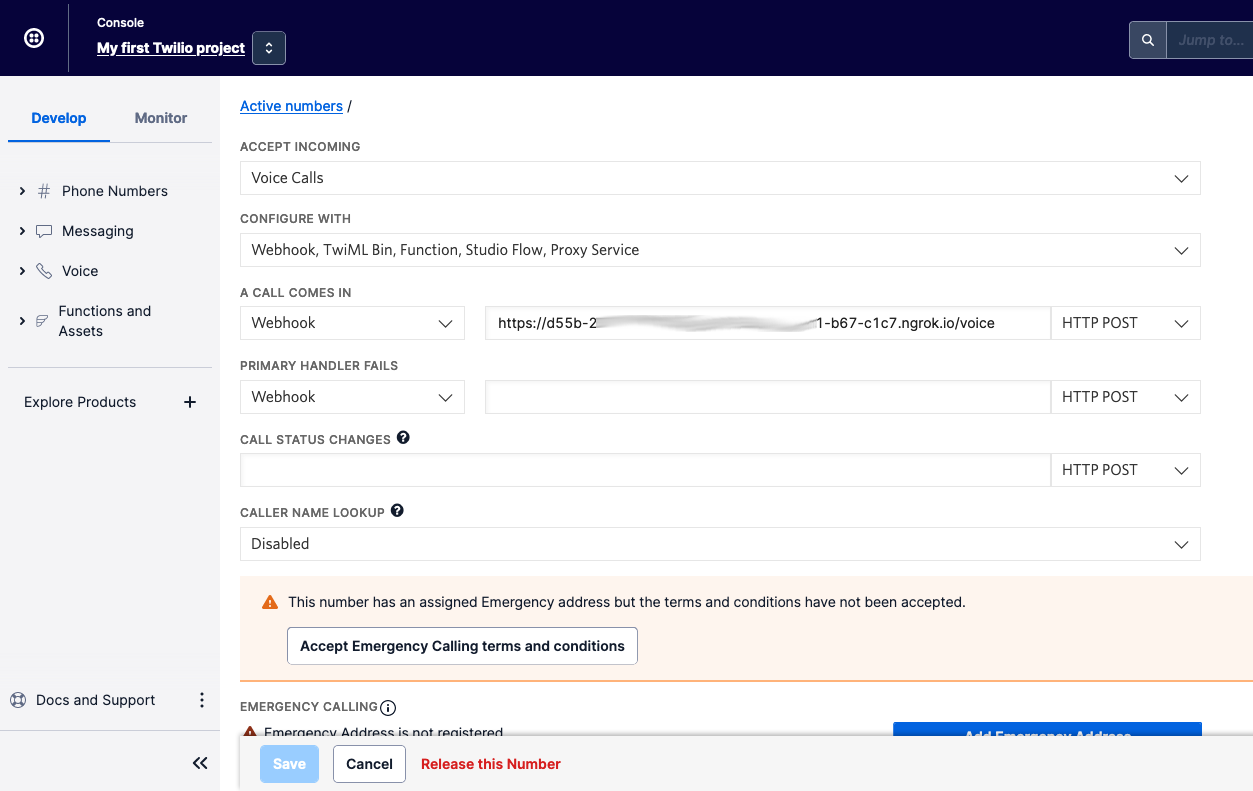The width and height of the screenshot is (1253, 791).
Task: Expand the Voice chevron
Action: coord(22,271)
